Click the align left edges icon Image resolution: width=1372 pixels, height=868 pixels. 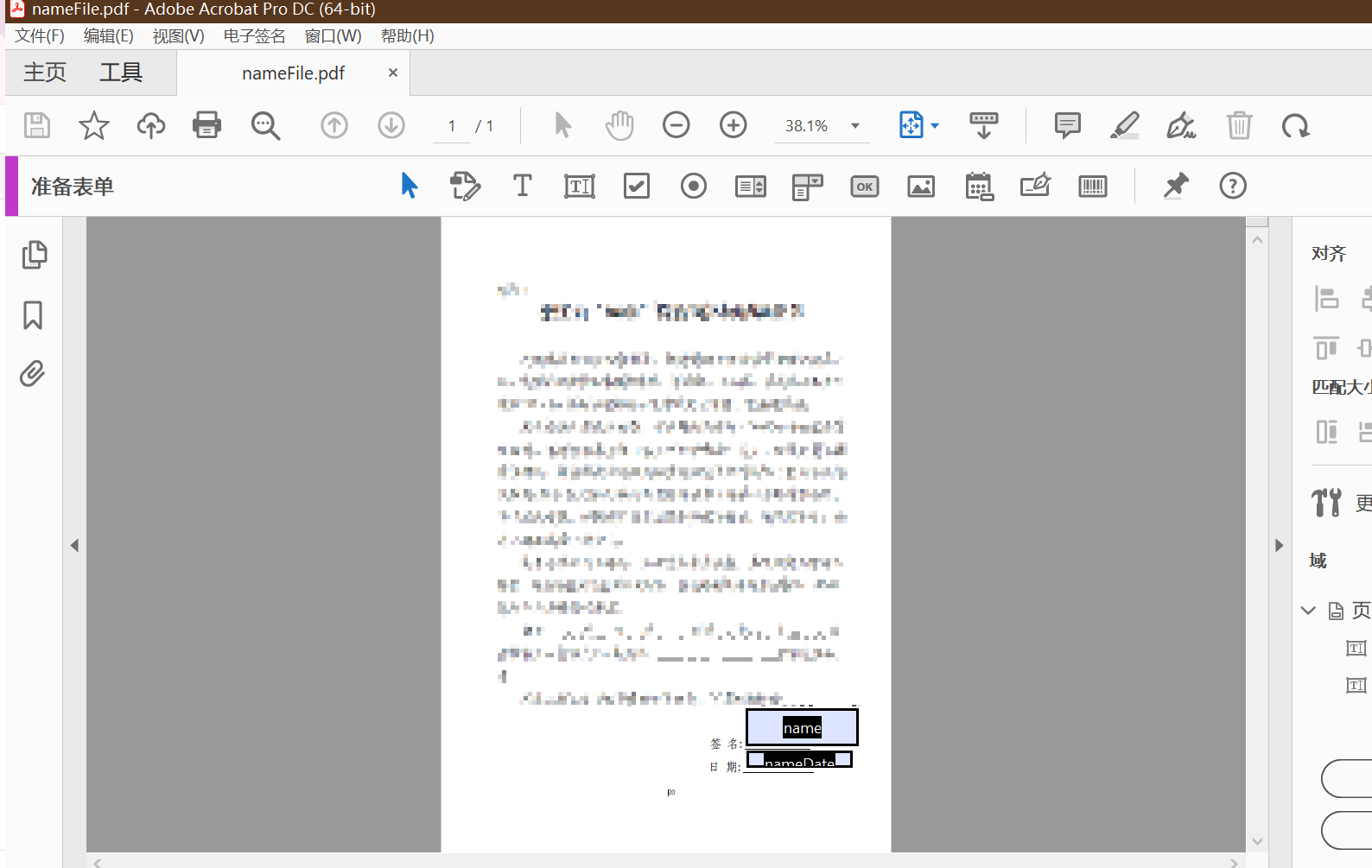[1326, 299]
